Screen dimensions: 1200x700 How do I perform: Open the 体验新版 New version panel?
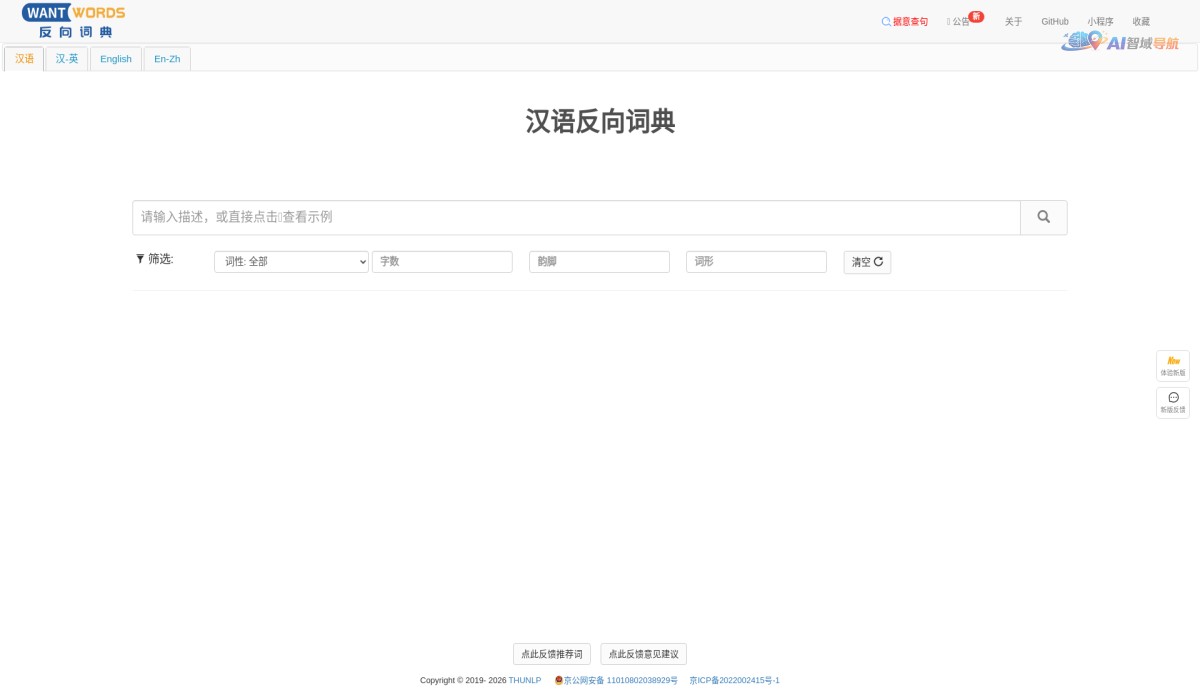point(1172,365)
